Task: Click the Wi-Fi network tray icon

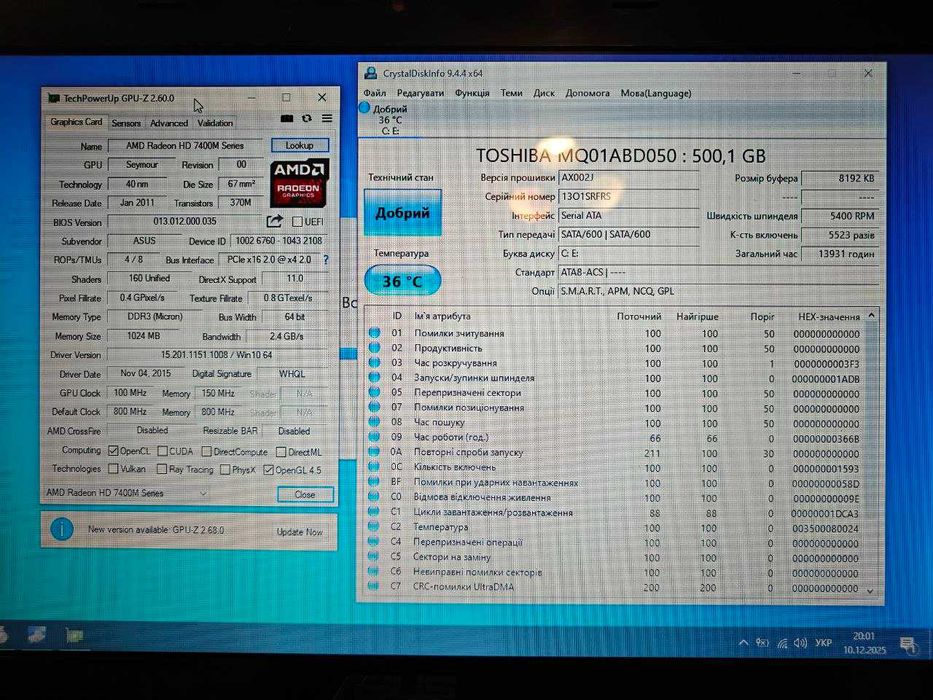Action: [782, 643]
